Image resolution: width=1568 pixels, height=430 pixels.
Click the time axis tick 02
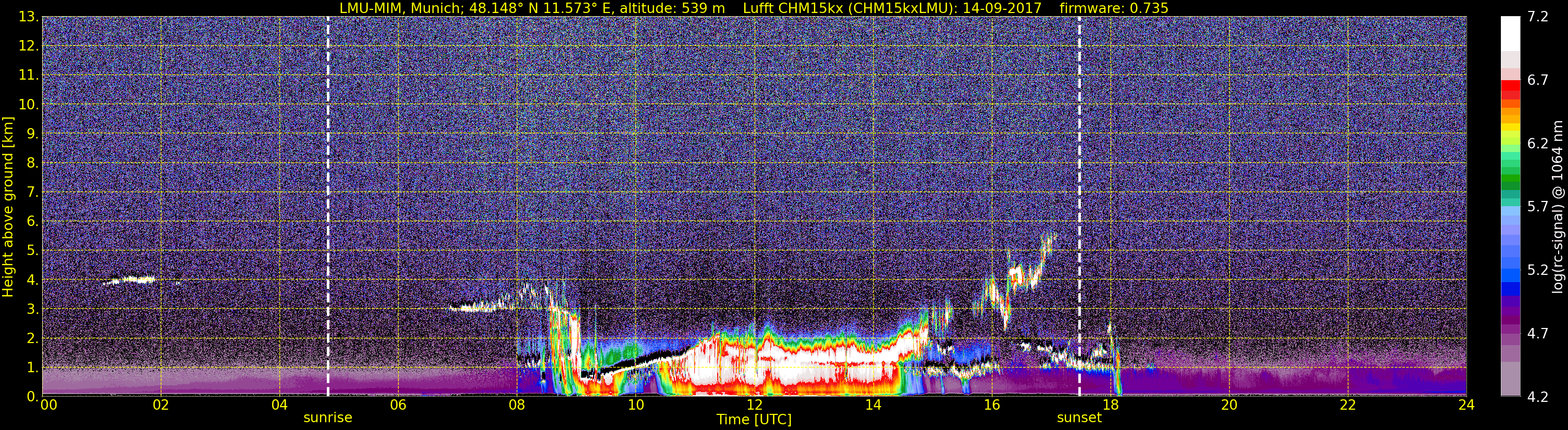tap(161, 406)
